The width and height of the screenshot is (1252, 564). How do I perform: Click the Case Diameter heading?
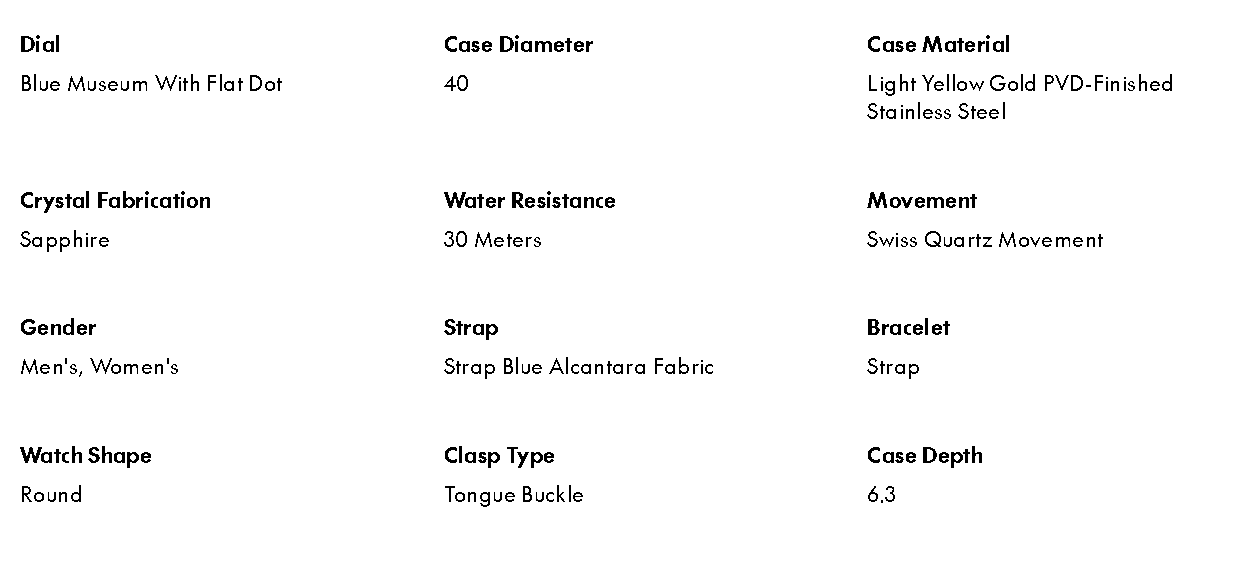click(x=518, y=45)
